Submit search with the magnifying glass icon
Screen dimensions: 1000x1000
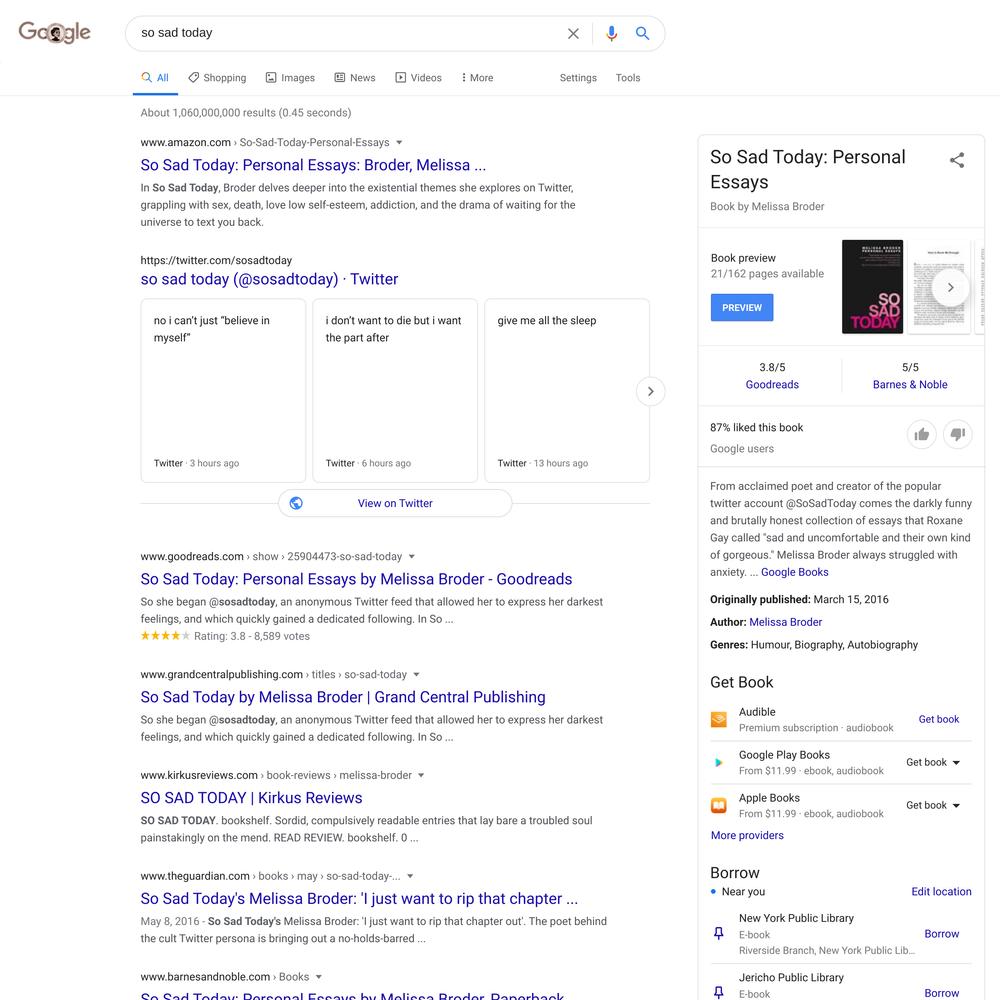point(642,33)
